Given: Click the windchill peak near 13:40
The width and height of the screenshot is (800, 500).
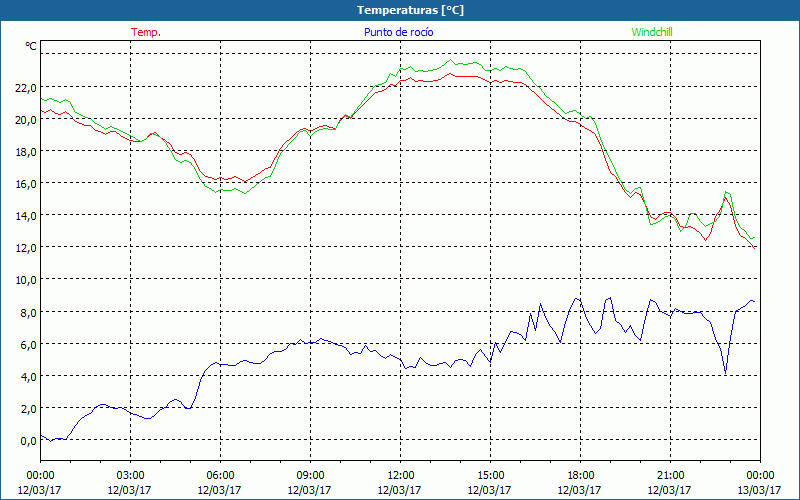Looking at the screenshot, I should coord(450,60).
